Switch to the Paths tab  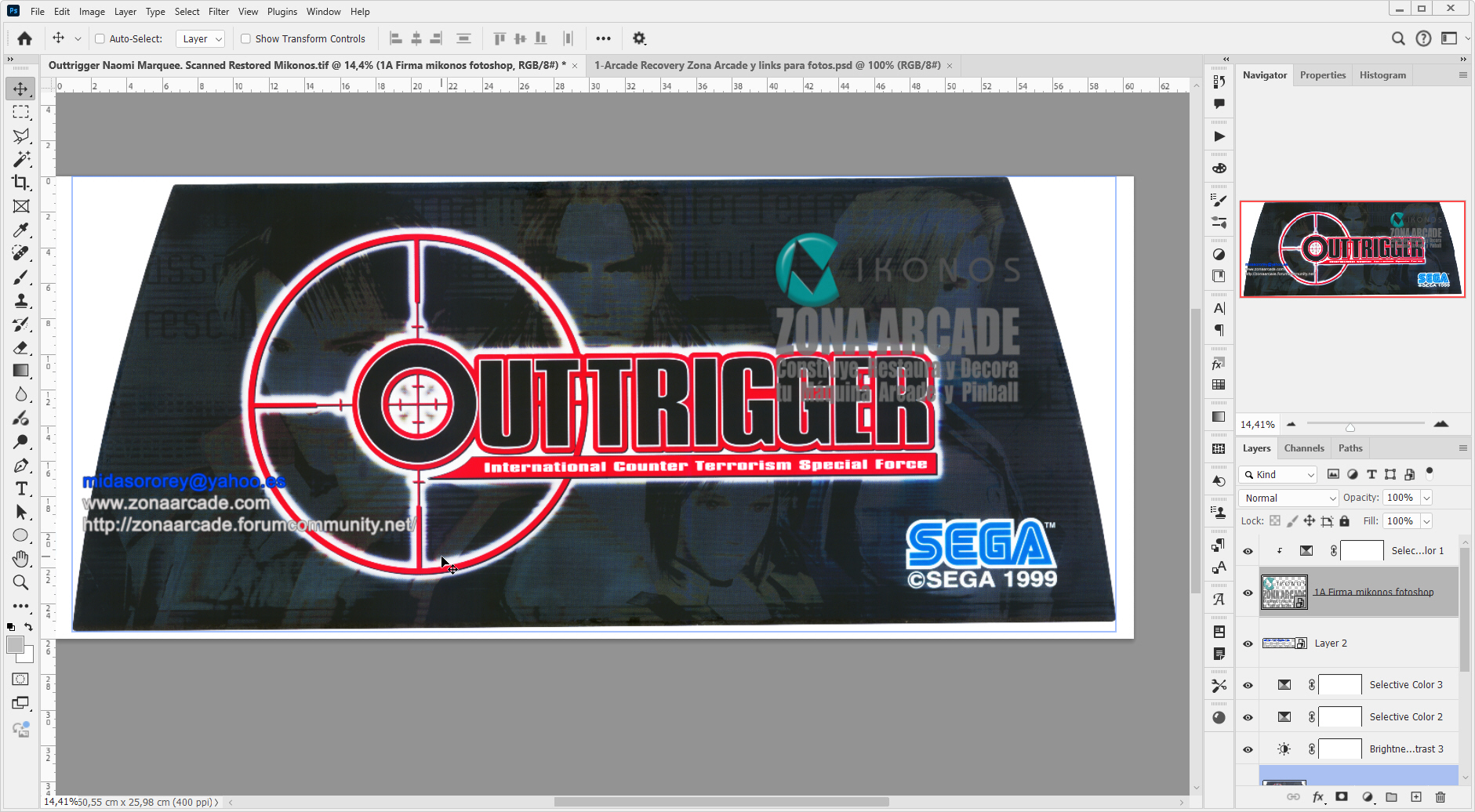(1350, 448)
